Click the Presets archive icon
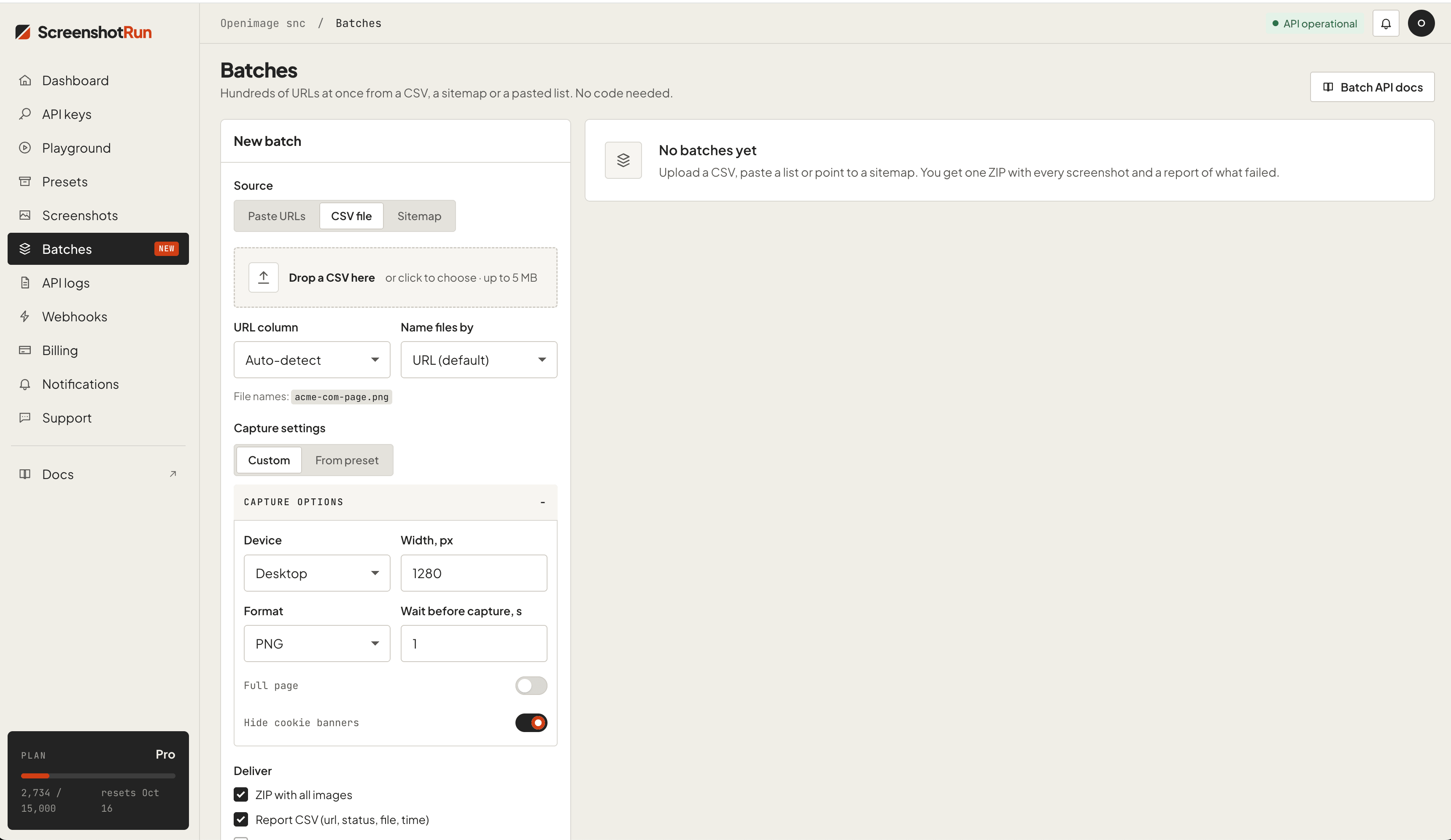Viewport: 1451px width, 840px height. pos(25,181)
